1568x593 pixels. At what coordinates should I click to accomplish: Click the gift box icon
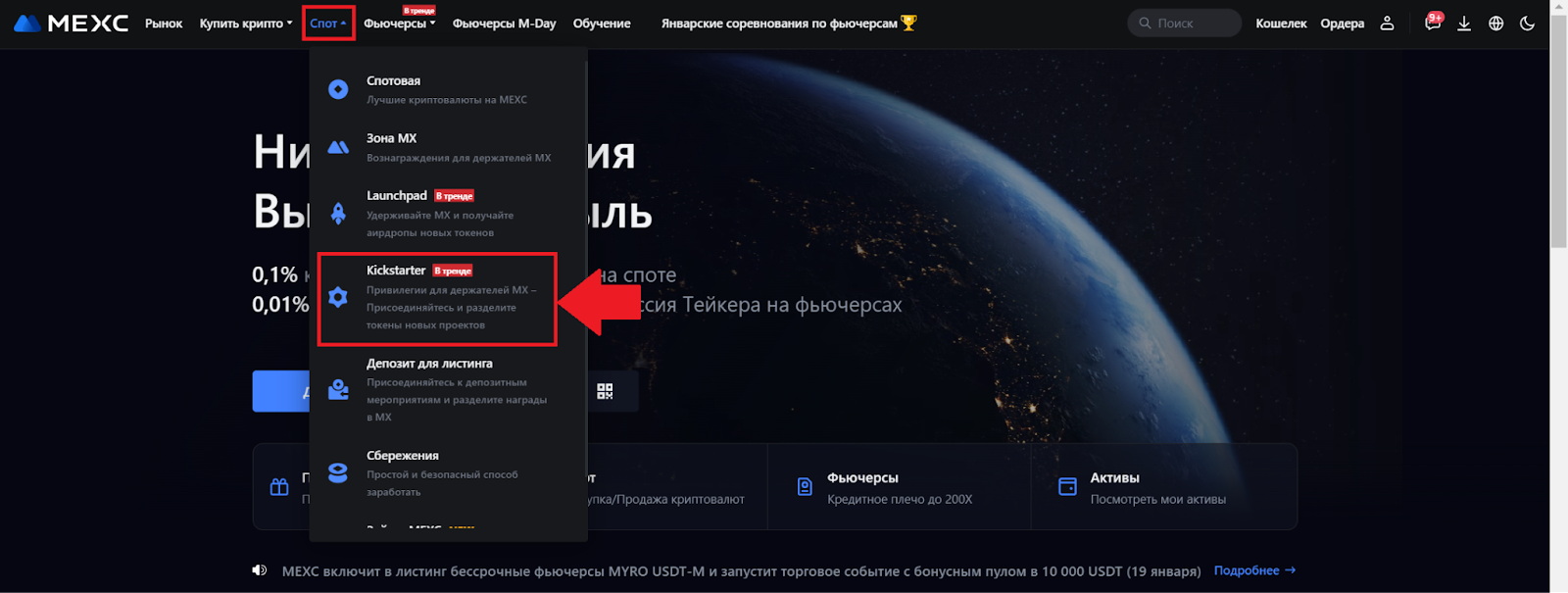click(x=279, y=487)
